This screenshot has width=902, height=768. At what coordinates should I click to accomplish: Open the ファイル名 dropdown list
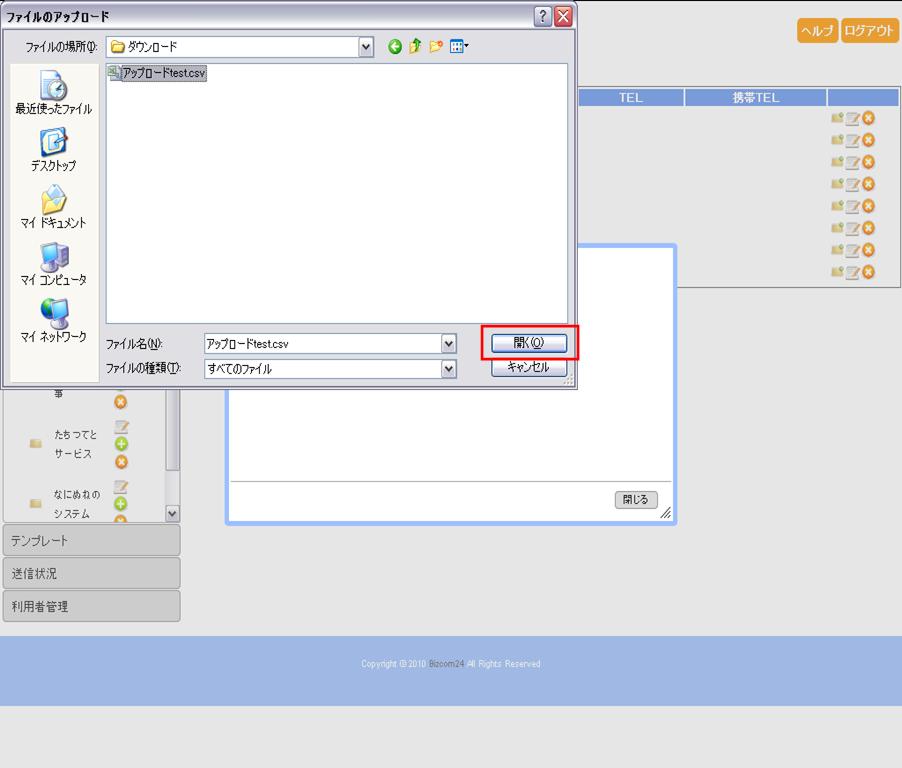[x=449, y=343]
